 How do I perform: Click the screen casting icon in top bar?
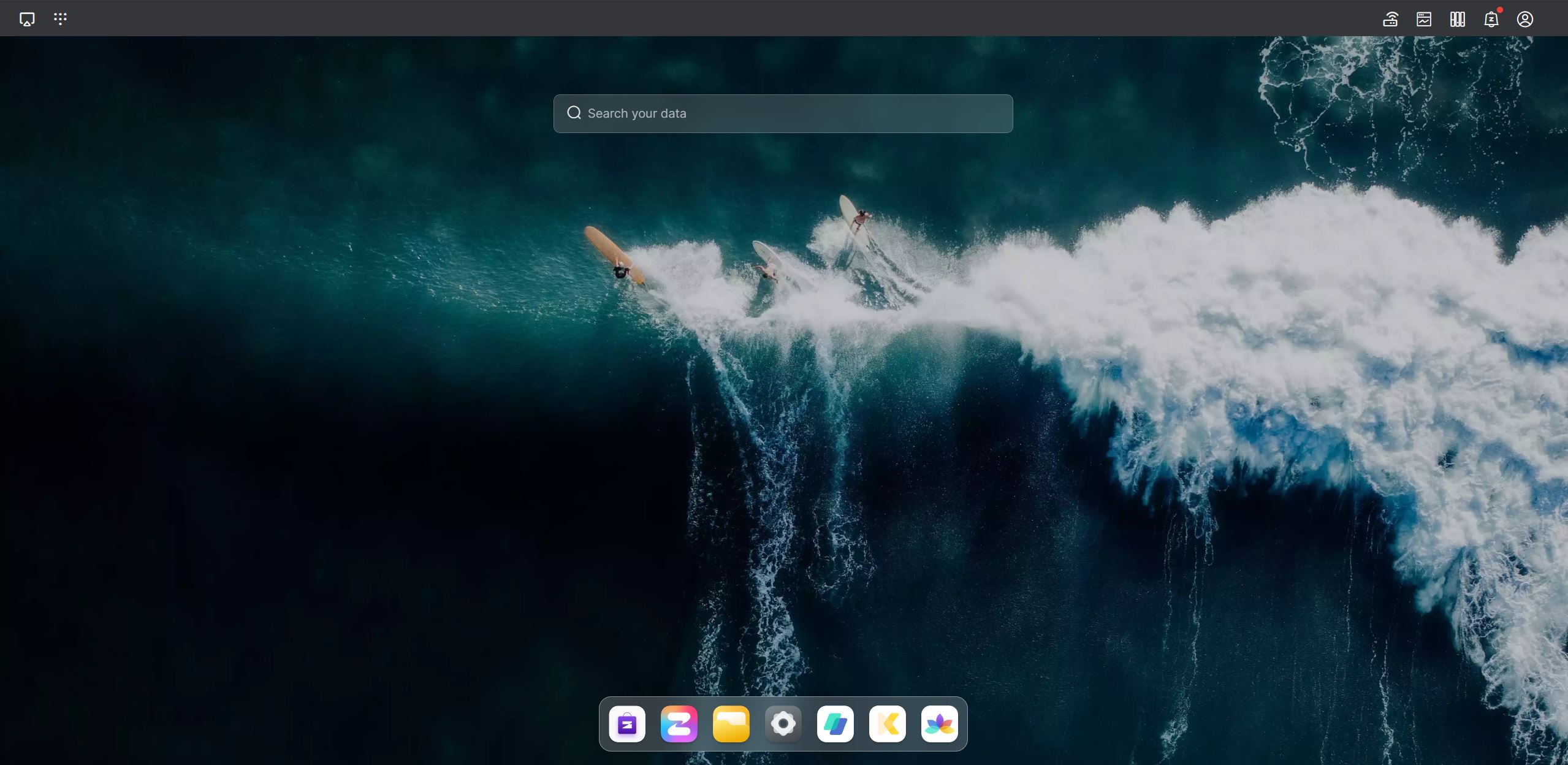point(26,18)
